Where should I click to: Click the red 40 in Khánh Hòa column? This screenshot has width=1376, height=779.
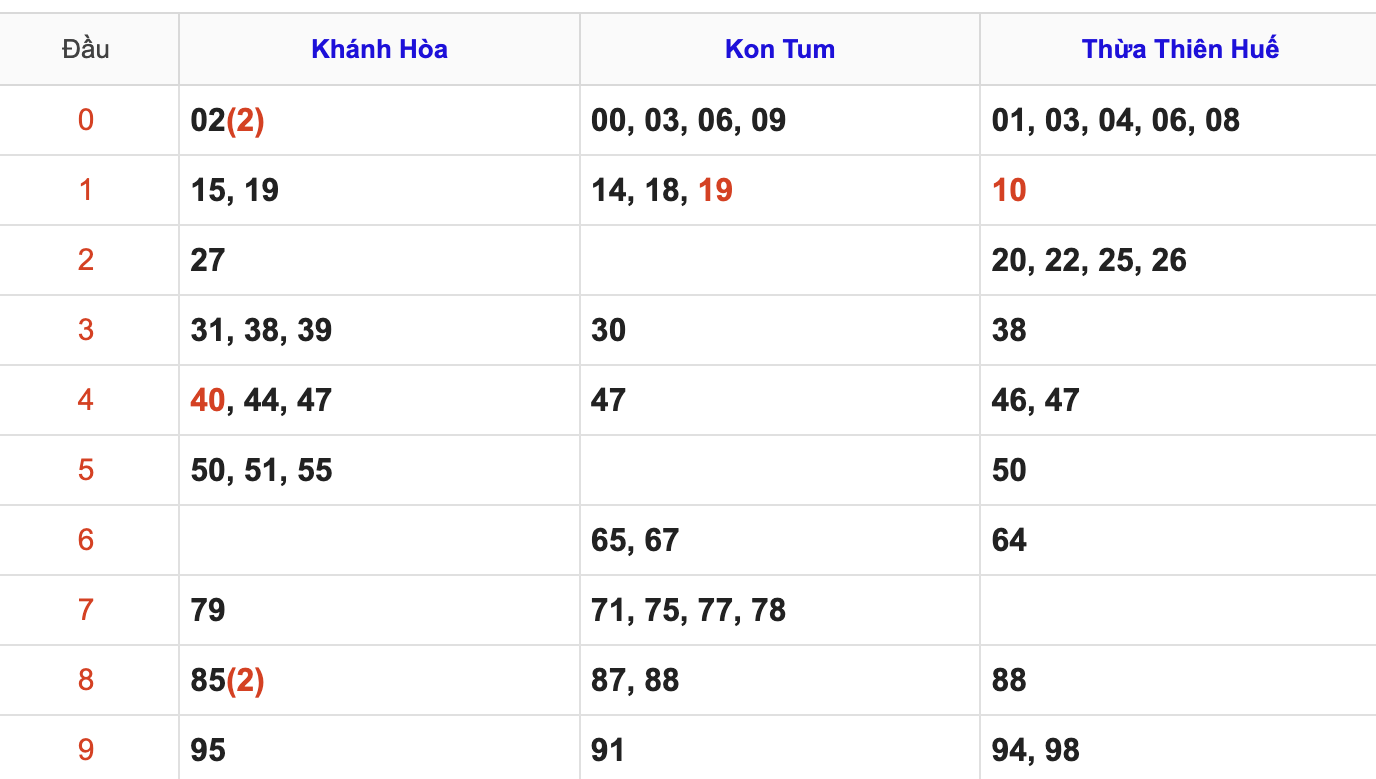208,400
